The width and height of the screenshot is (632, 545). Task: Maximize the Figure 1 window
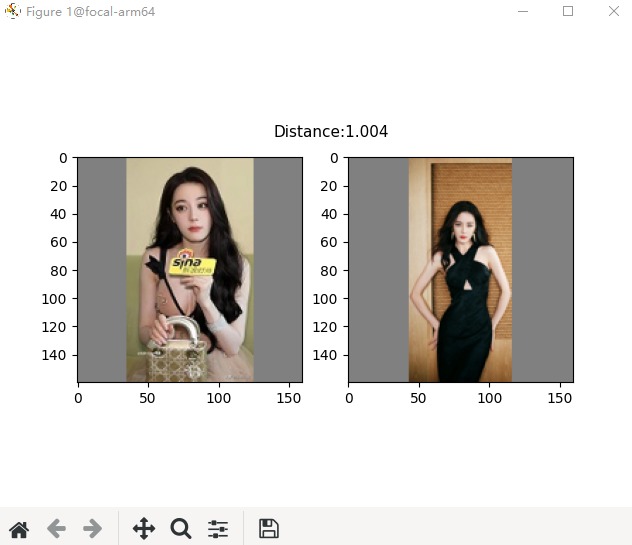coord(568,12)
